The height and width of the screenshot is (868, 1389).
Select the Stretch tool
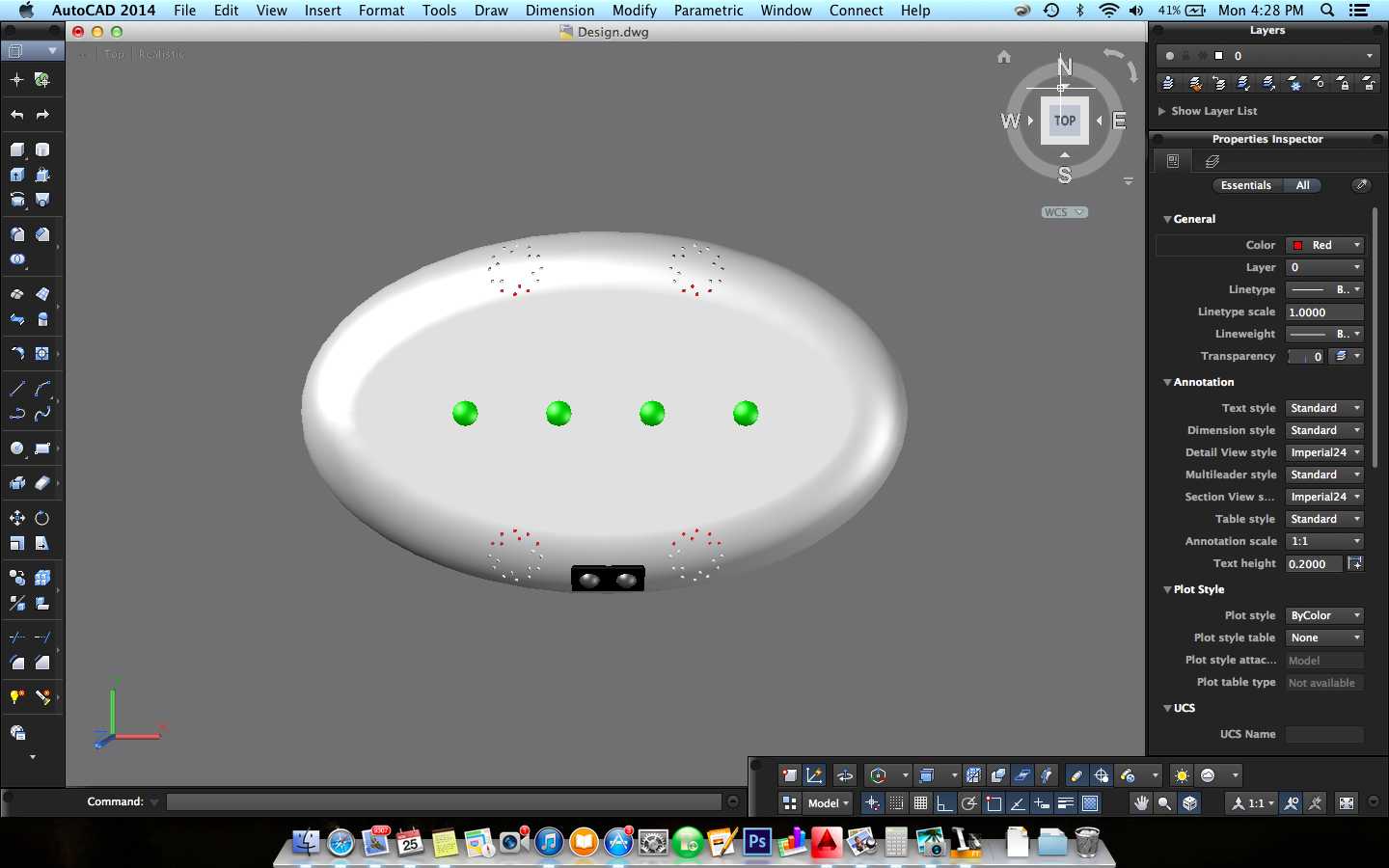click(42, 543)
